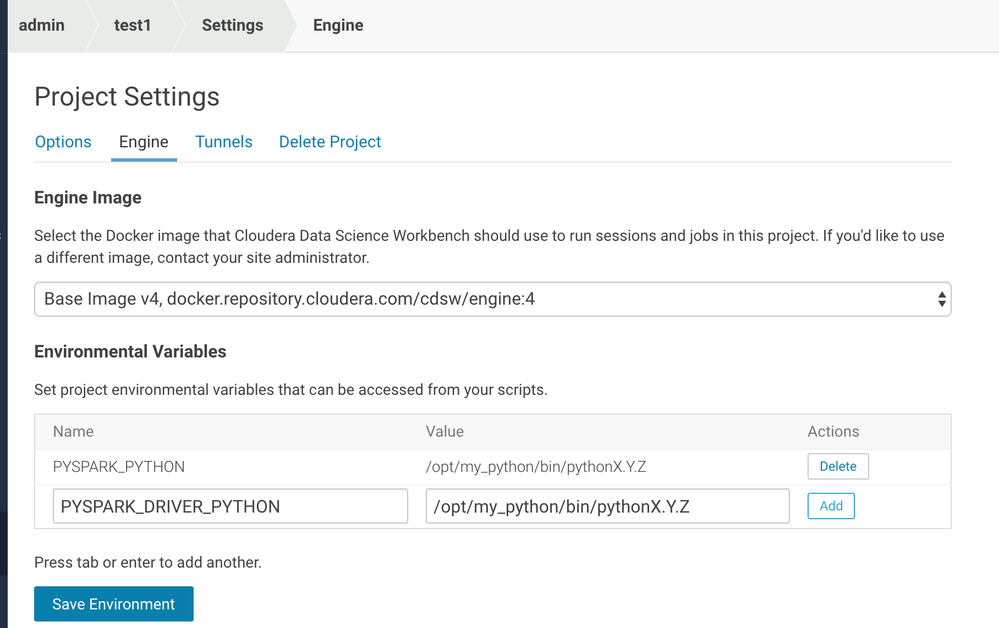
Task: Select the Engine tab under Project Settings
Action: click(x=144, y=142)
